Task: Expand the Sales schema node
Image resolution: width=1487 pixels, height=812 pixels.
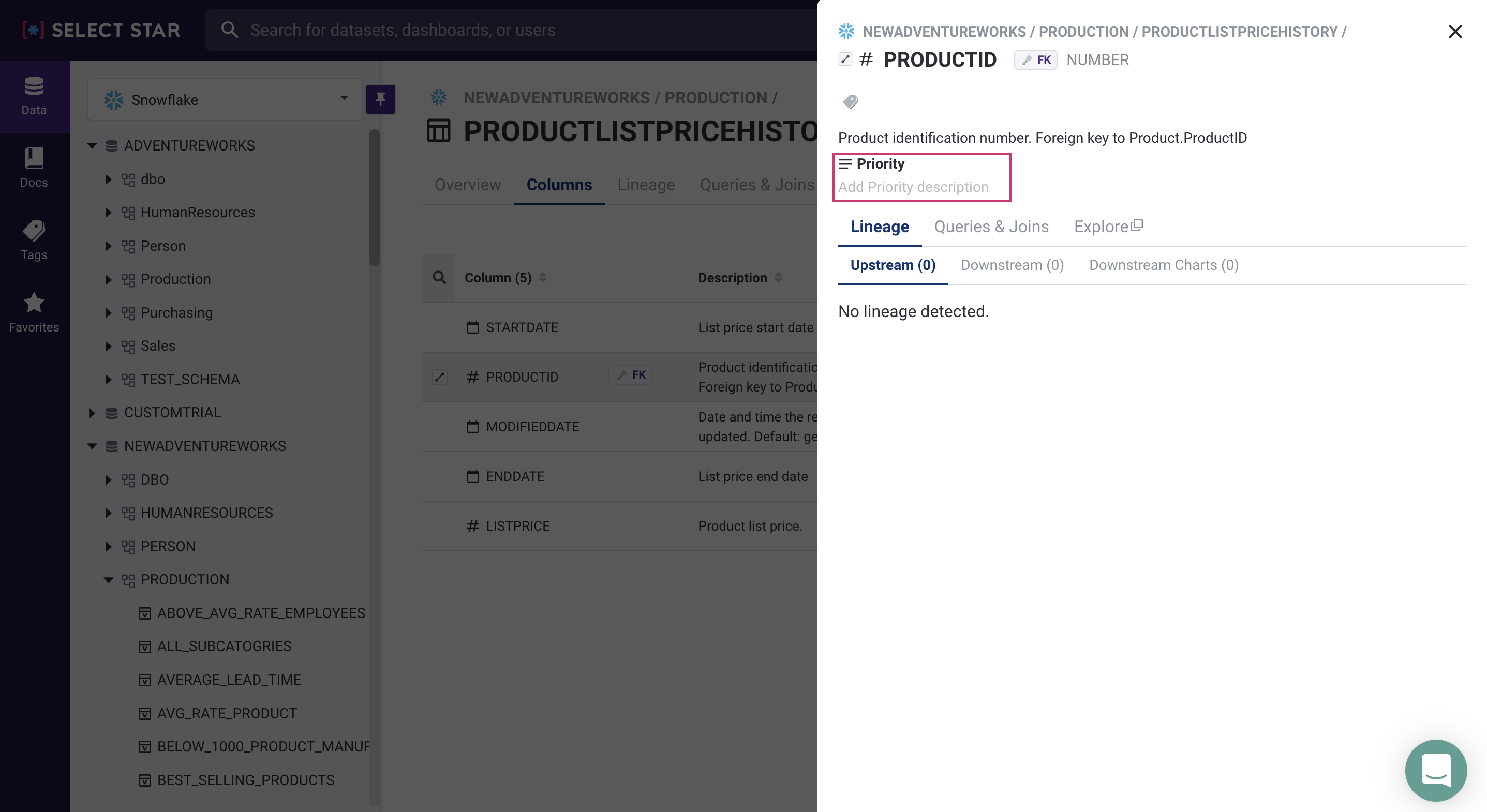Action: [108, 345]
